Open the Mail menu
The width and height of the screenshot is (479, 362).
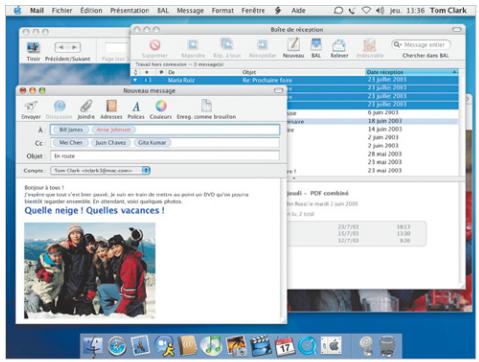pos(37,11)
